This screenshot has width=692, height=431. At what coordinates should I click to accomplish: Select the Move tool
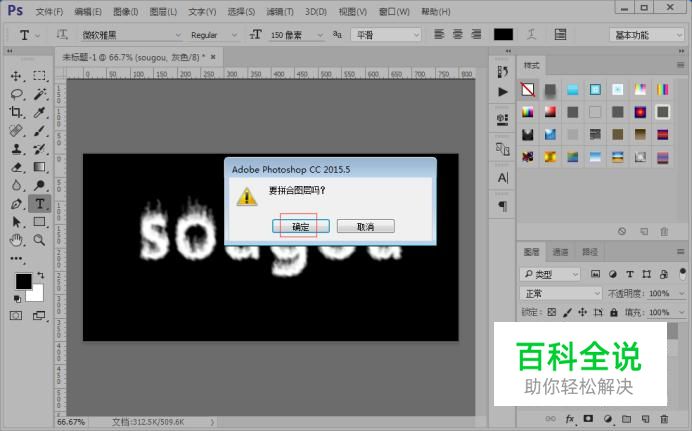(x=16, y=76)
